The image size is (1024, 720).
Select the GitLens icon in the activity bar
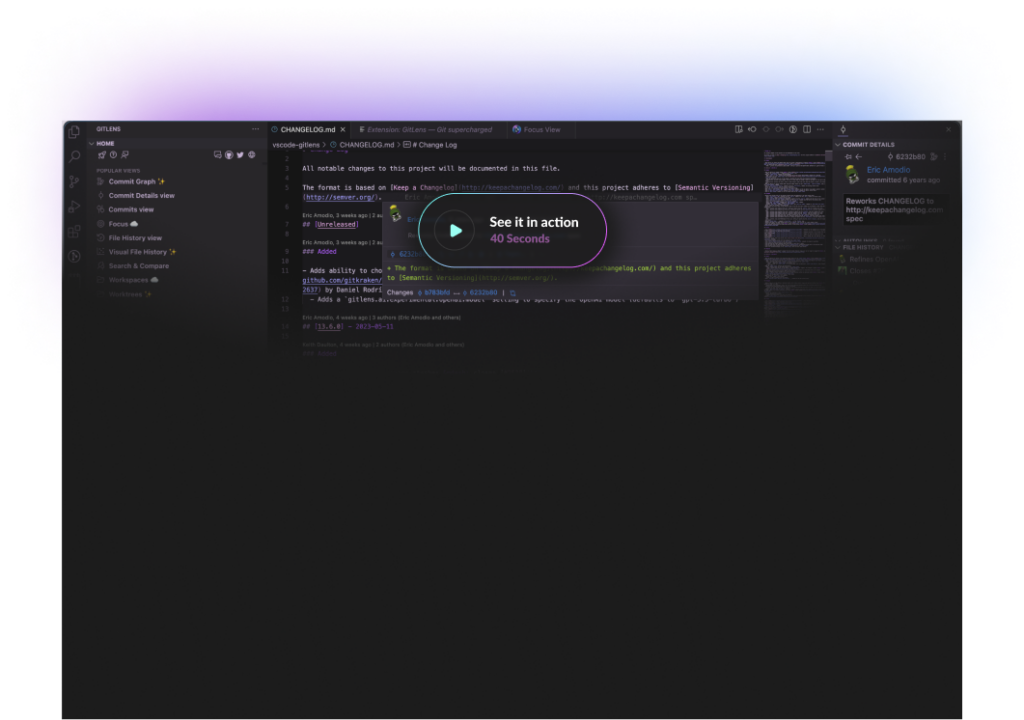(74, 256)
